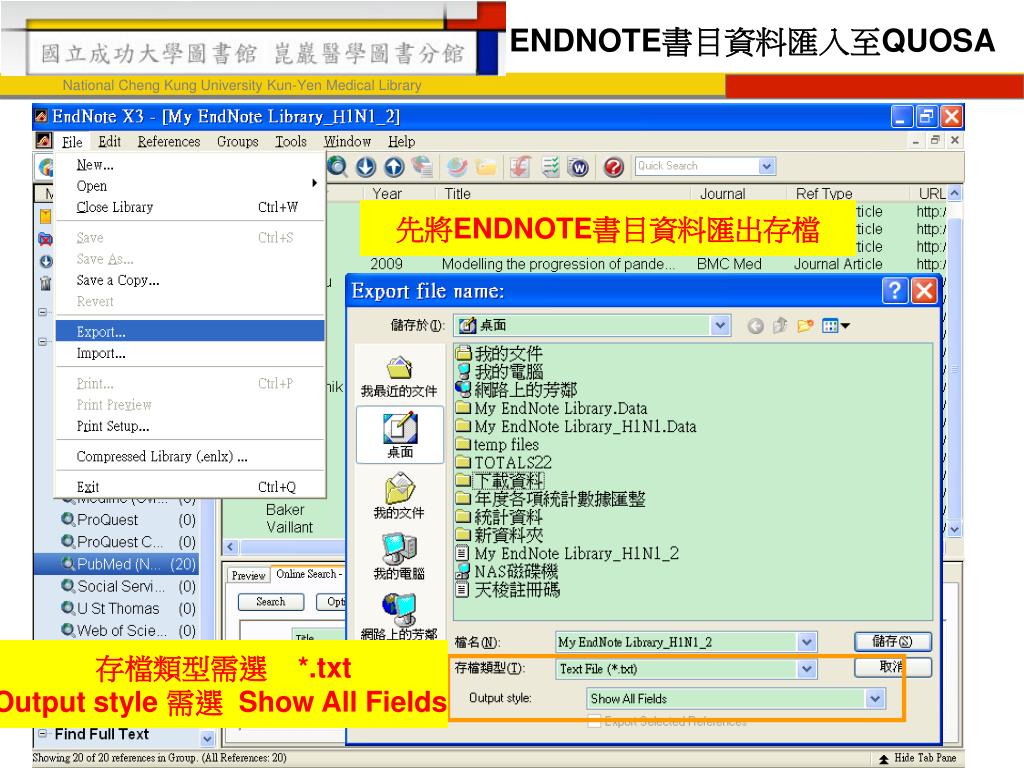Open the view menu icon in the Export dialog

tap(835, 325)
